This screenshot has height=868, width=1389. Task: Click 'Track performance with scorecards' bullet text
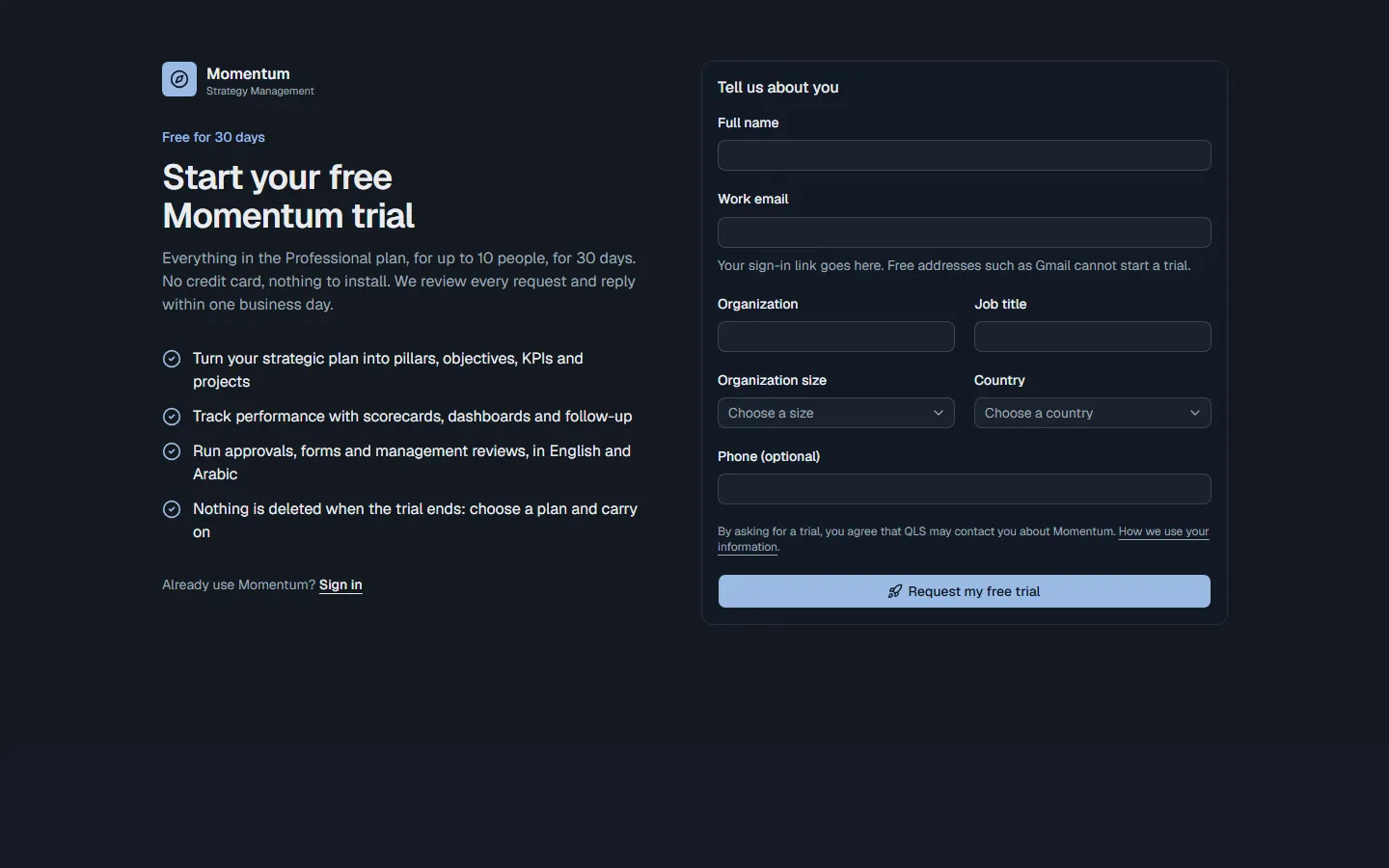tap(413, 417)
